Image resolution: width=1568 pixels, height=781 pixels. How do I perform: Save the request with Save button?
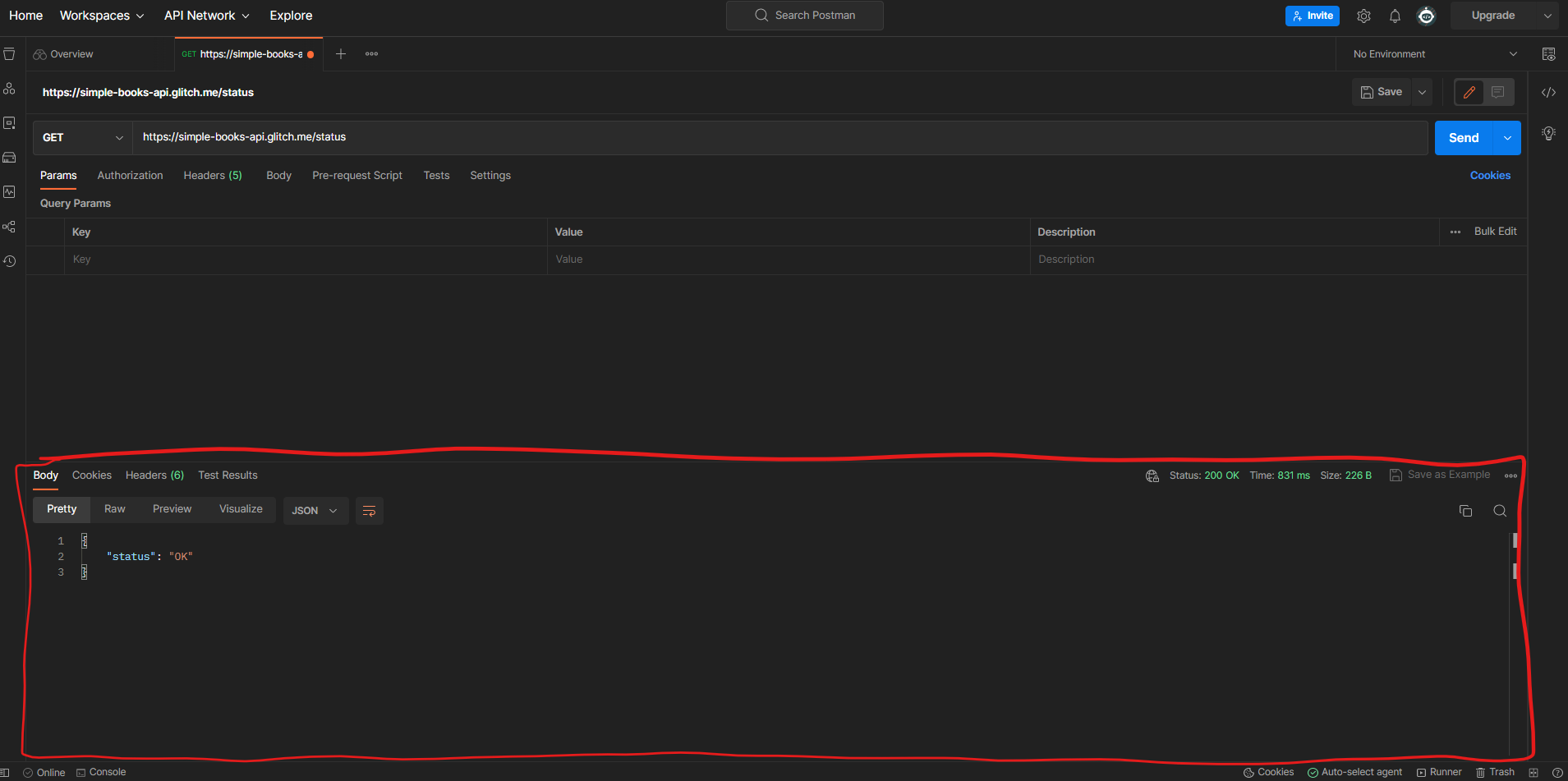pos(1382,92)
